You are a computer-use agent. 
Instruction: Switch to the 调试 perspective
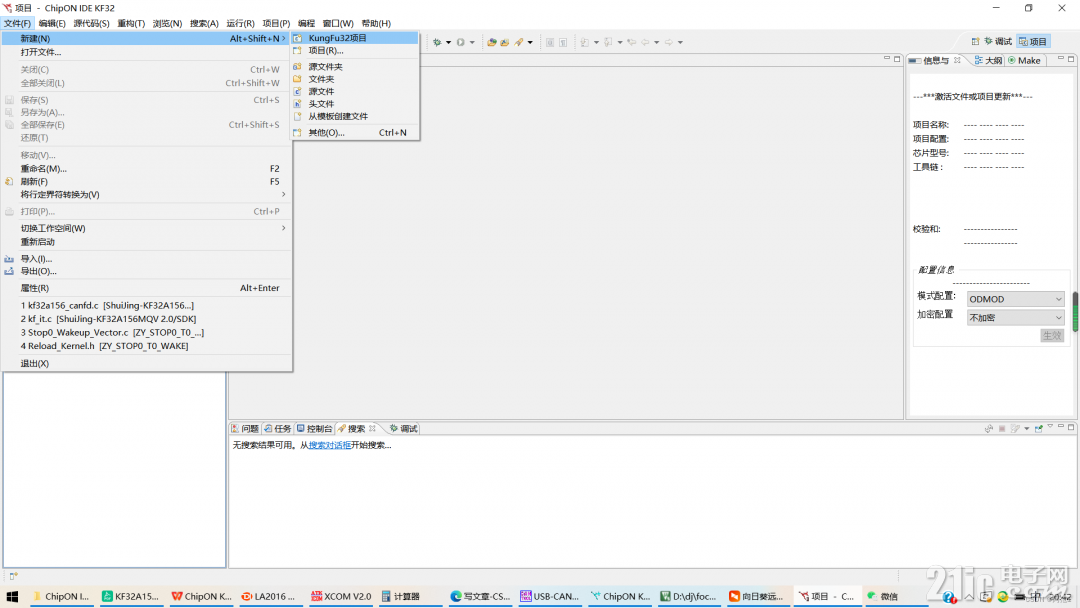tap(999, 41)
